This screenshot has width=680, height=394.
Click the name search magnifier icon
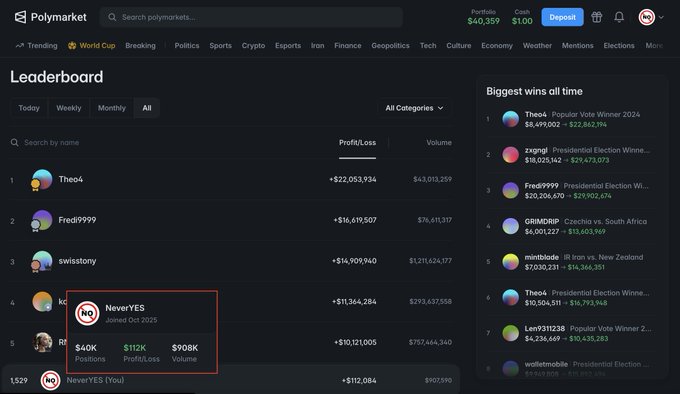click(x=14, y=143)
